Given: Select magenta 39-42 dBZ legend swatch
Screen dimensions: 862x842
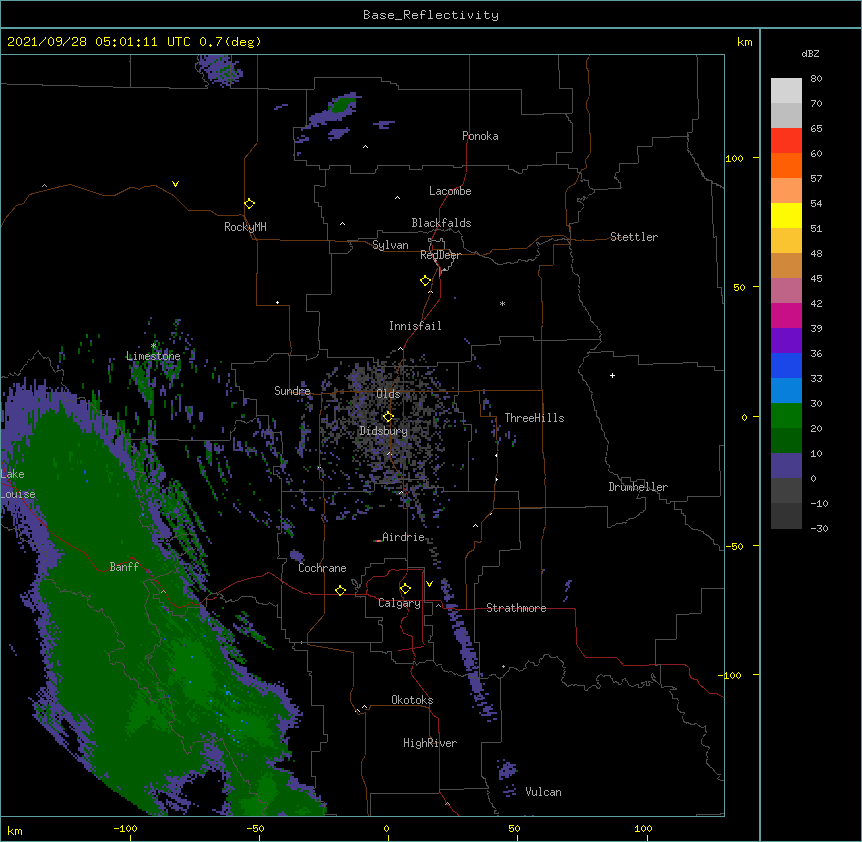Looking at the screenshot, I should pyautogui.click(x=786, y=316).
